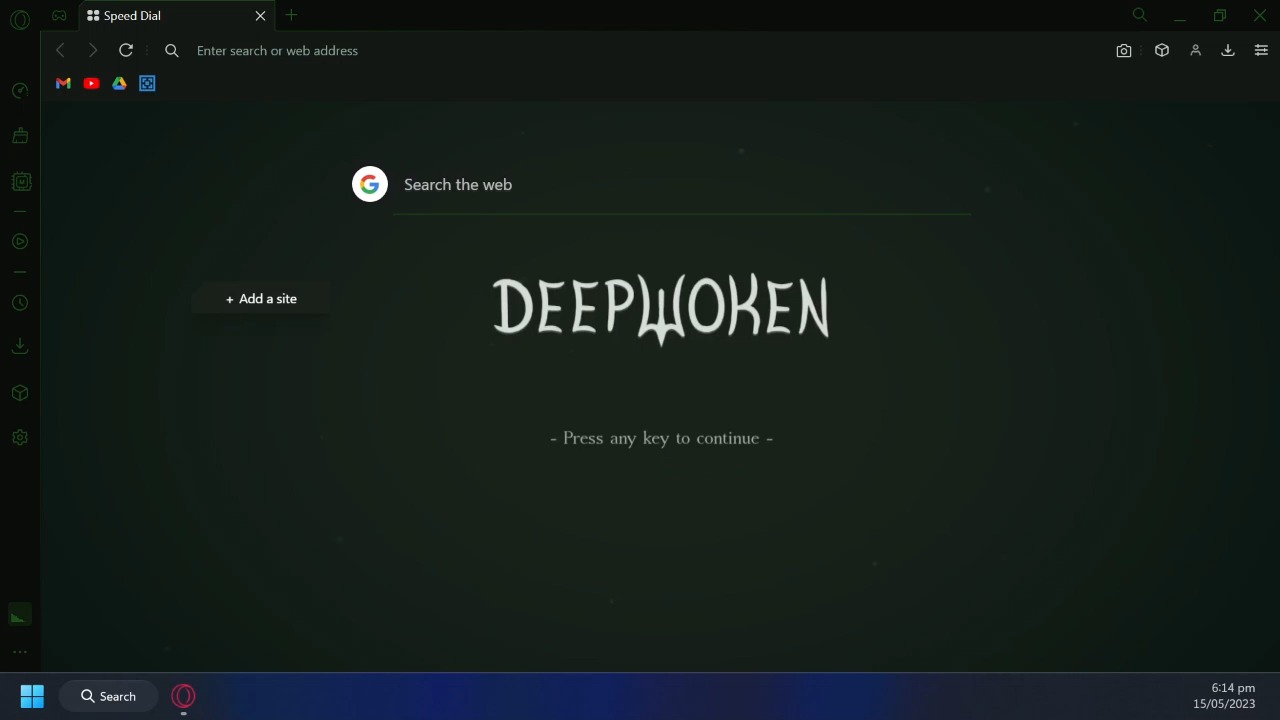Image resolution: width=1280 pixels, height=720 pixels.
Task: Add a site to Speed Dial
Action: pos(261,299)
